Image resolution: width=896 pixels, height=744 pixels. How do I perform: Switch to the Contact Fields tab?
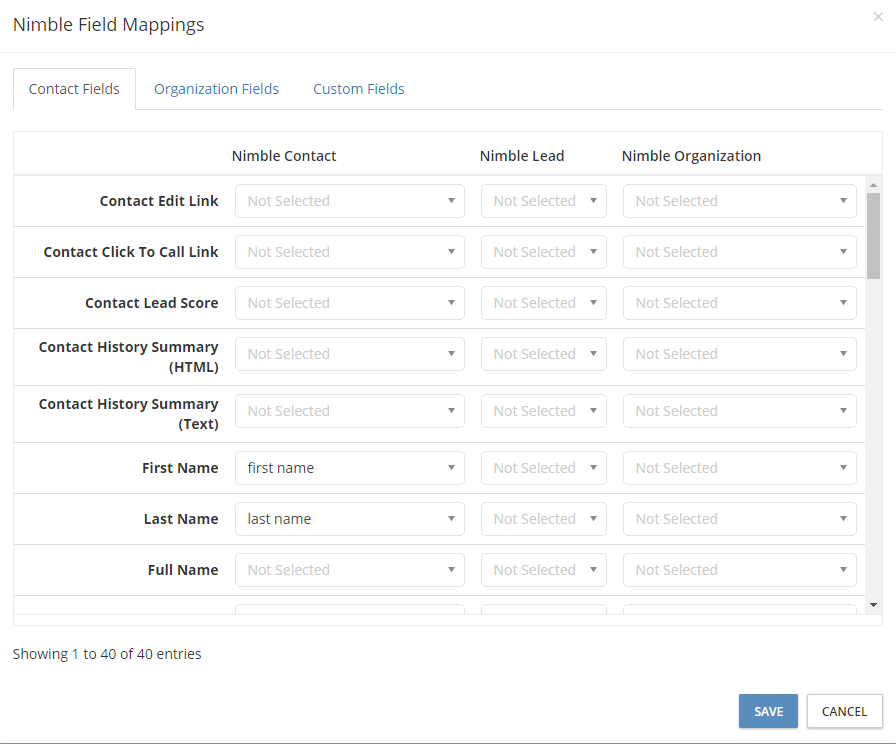click(74, 89)
